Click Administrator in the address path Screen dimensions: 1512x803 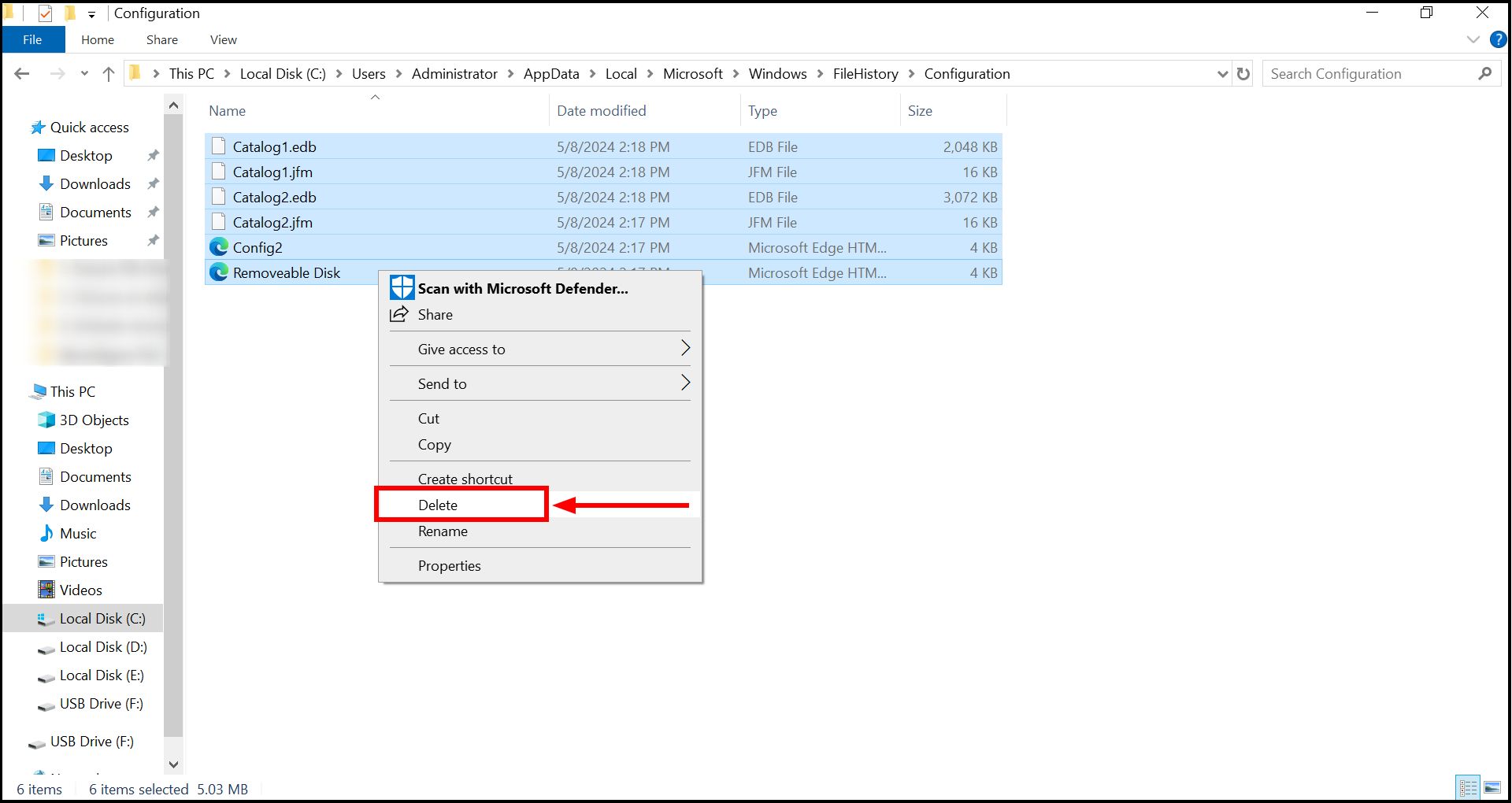454,74
